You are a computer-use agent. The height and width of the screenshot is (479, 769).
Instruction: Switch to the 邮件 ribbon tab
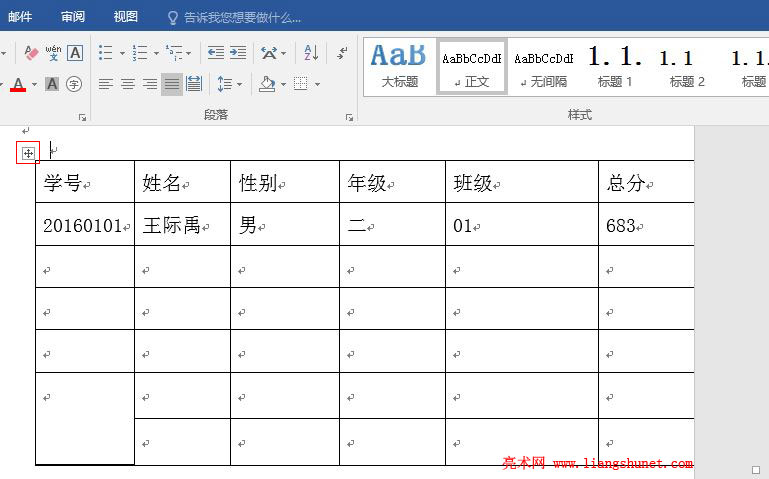click(20, 17)
